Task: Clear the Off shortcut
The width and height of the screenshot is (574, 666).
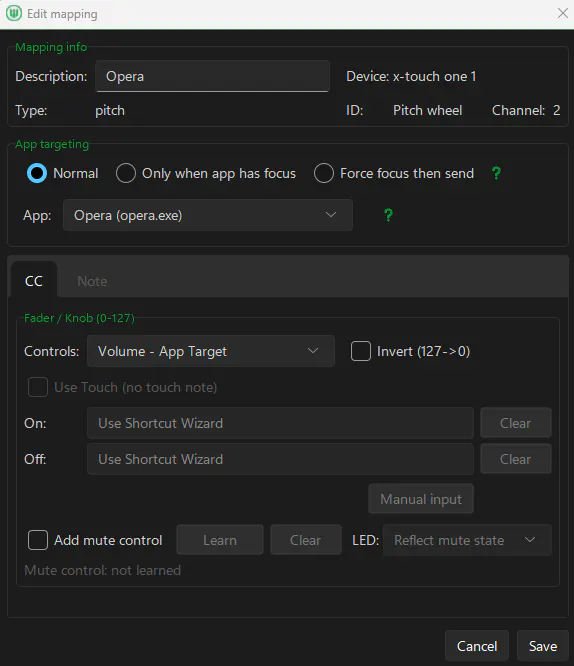Action: coord(515,459)
